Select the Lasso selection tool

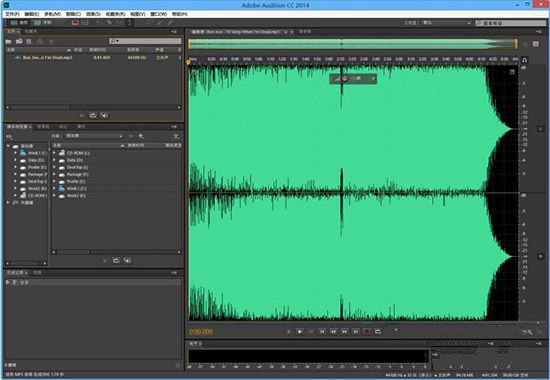150,22
